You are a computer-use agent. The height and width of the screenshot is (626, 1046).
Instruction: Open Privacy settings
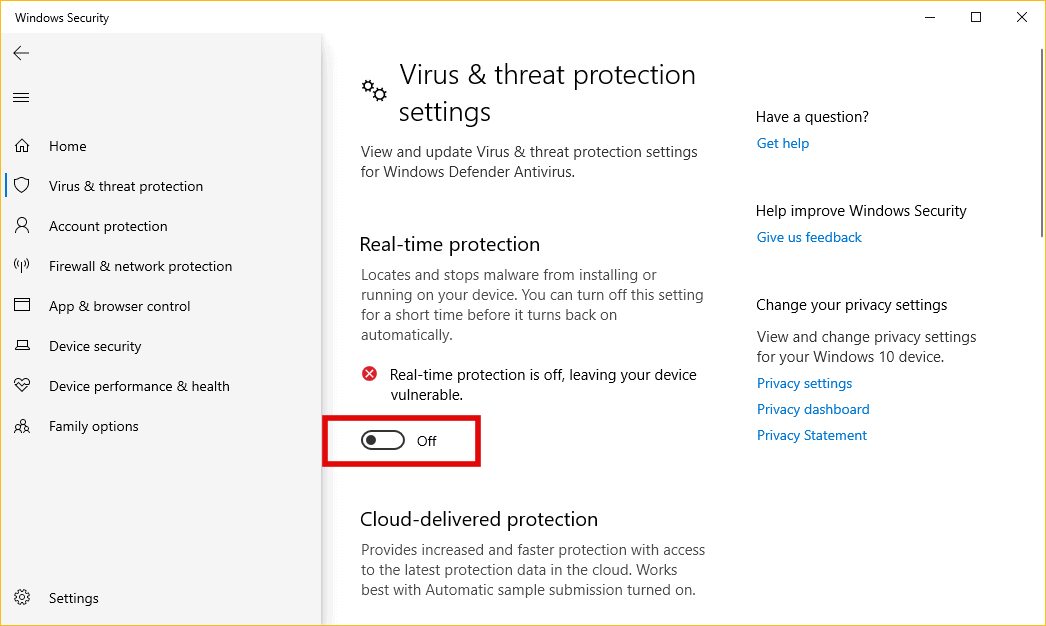pyautogui.click(x=804, y=383)
